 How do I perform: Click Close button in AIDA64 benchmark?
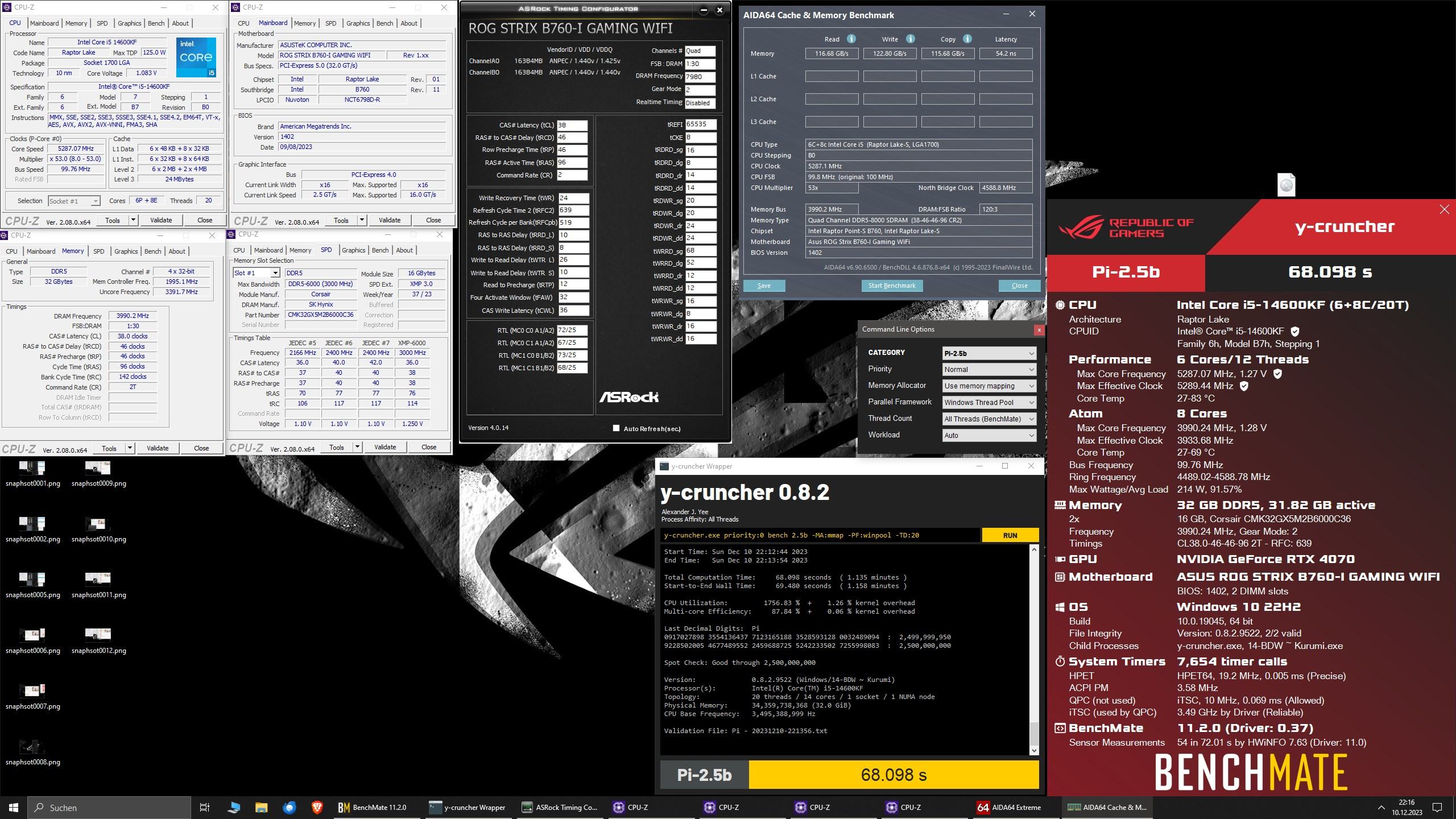(1019, 286)
